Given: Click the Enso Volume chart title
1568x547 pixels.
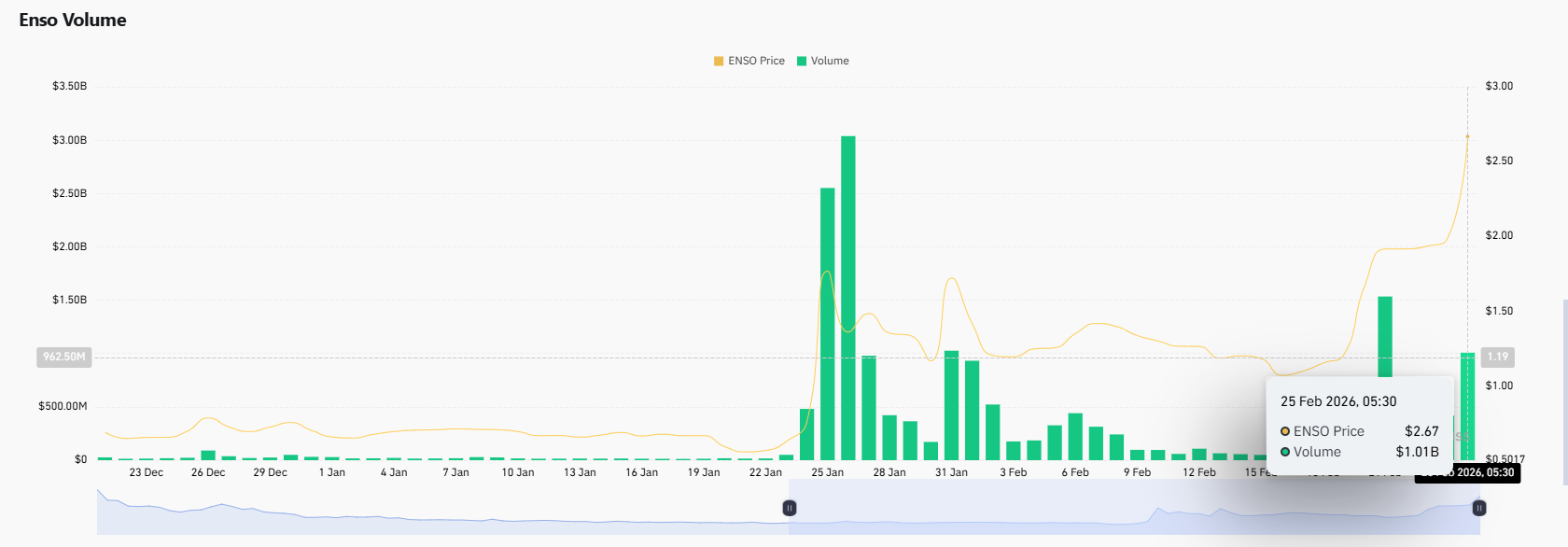Looking at the screenshot, I should (x=73, y=21).
